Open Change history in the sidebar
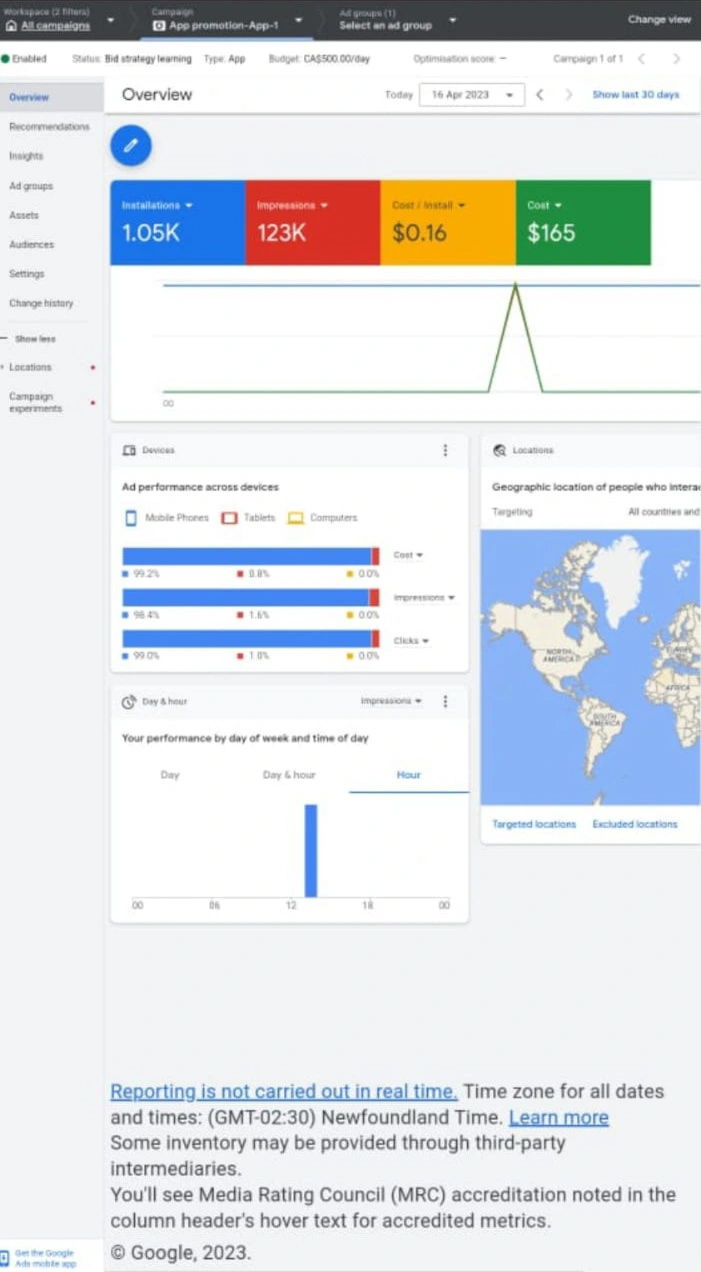The image size is (701, 1272). tap(41, 303)
